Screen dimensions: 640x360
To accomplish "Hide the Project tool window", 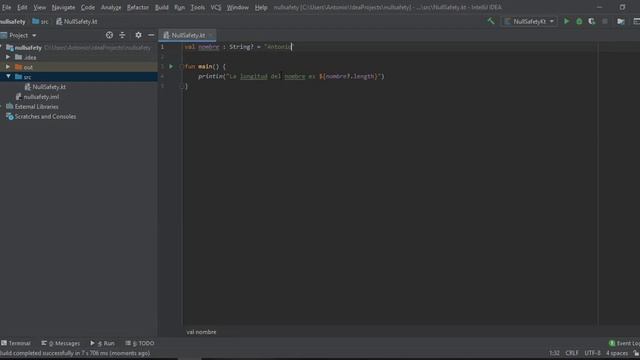I will point(151,35).
